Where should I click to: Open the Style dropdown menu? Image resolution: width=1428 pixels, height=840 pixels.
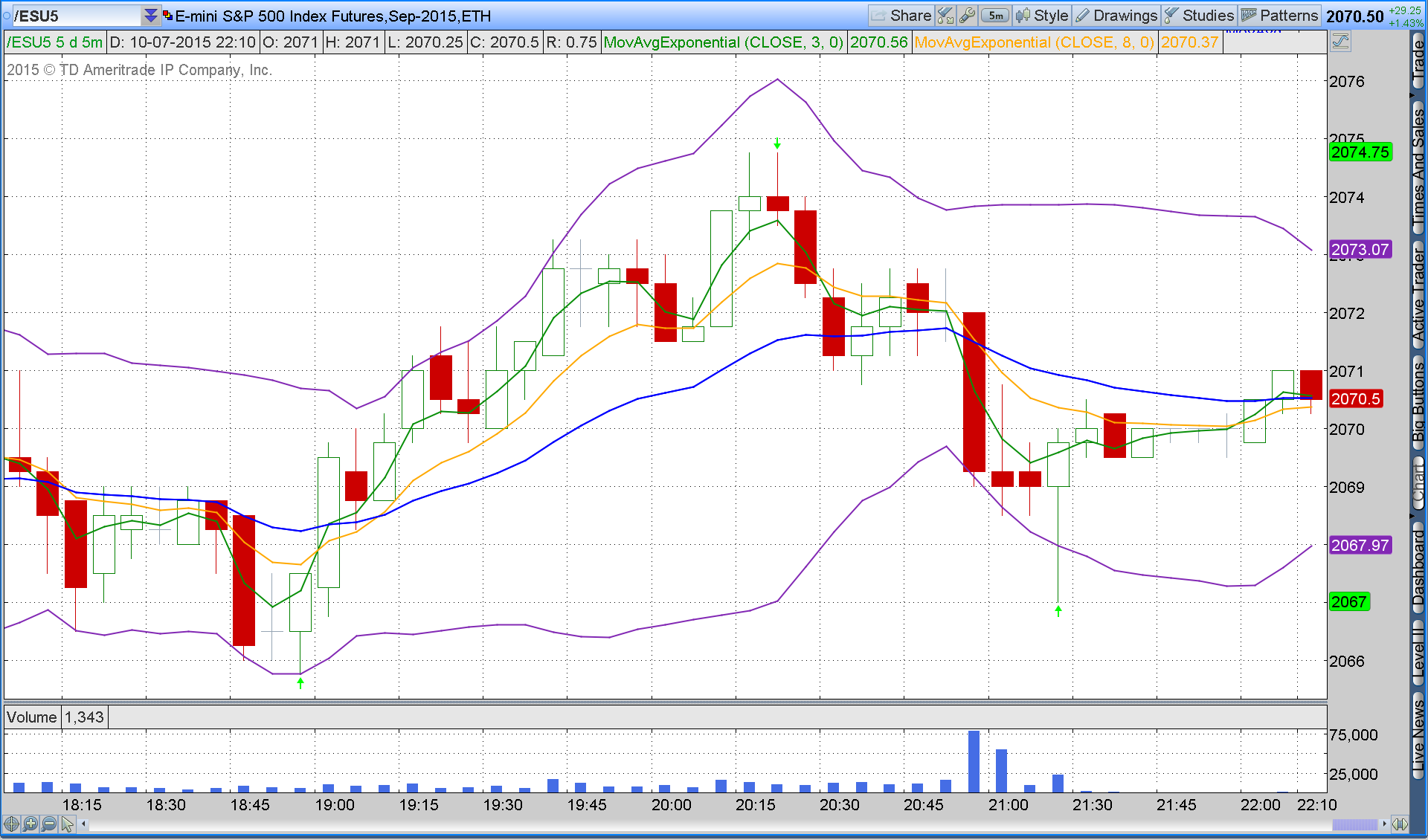tap(1042, 16)
